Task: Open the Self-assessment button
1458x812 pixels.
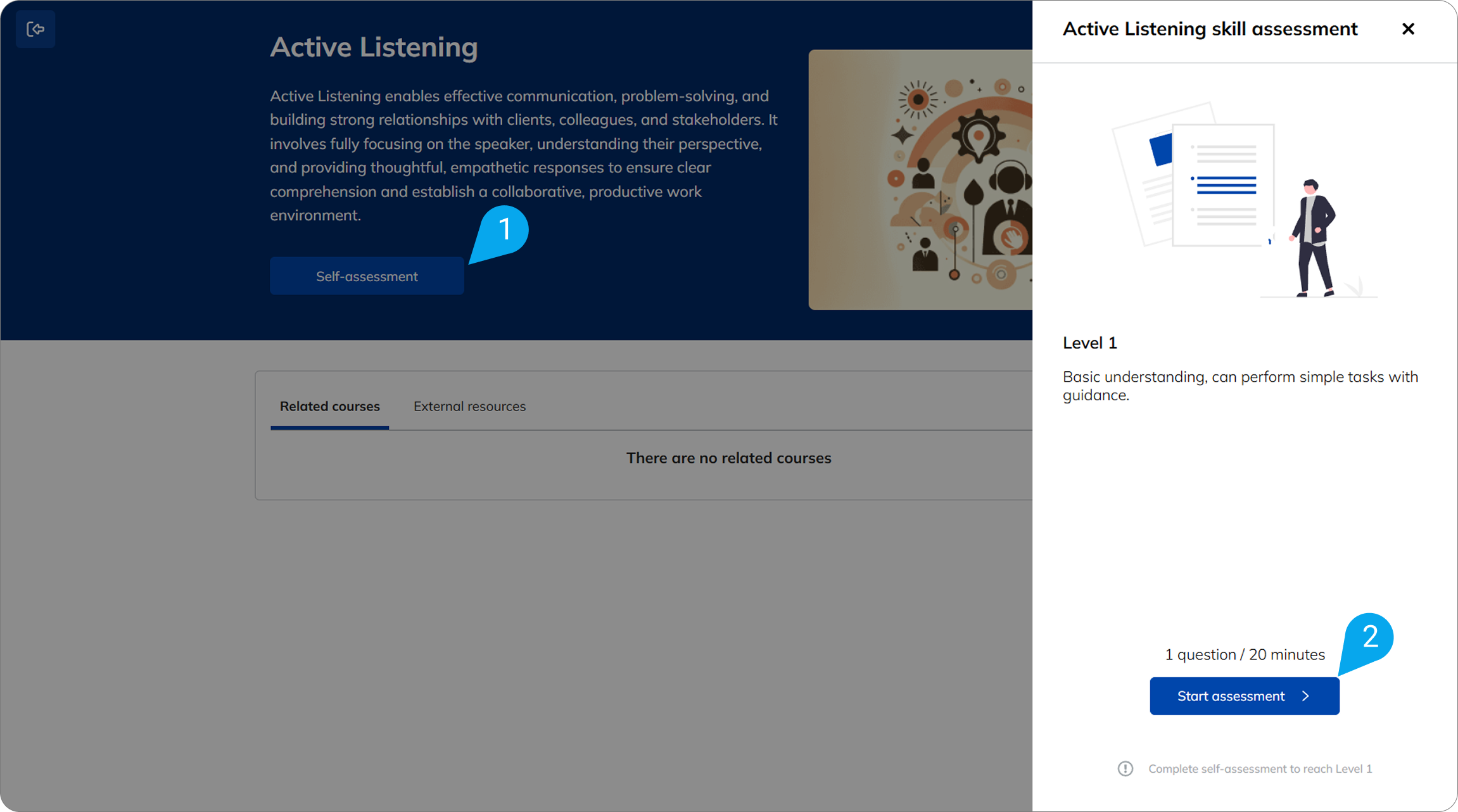Action: [367, 276]
